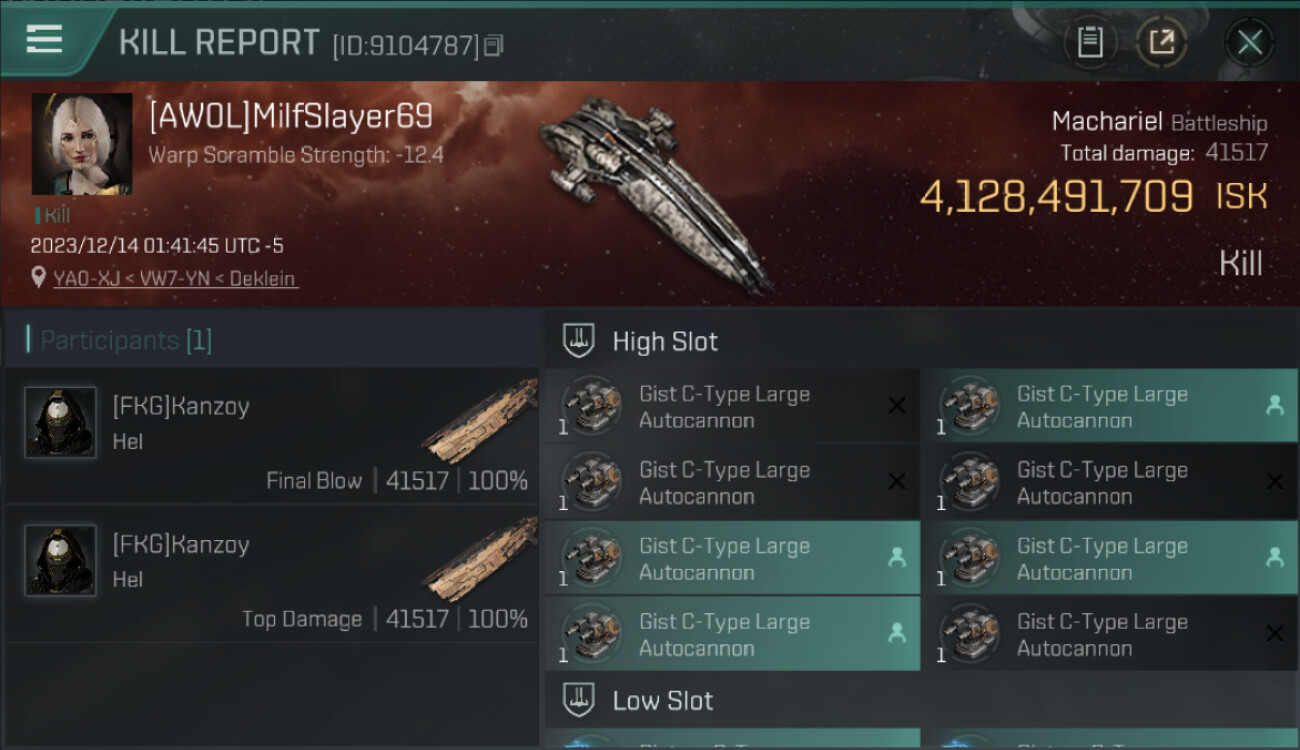The width and height of the screenshot is (1300, 750).
Task: Expand the Low Slot section header
Action: 662,700
